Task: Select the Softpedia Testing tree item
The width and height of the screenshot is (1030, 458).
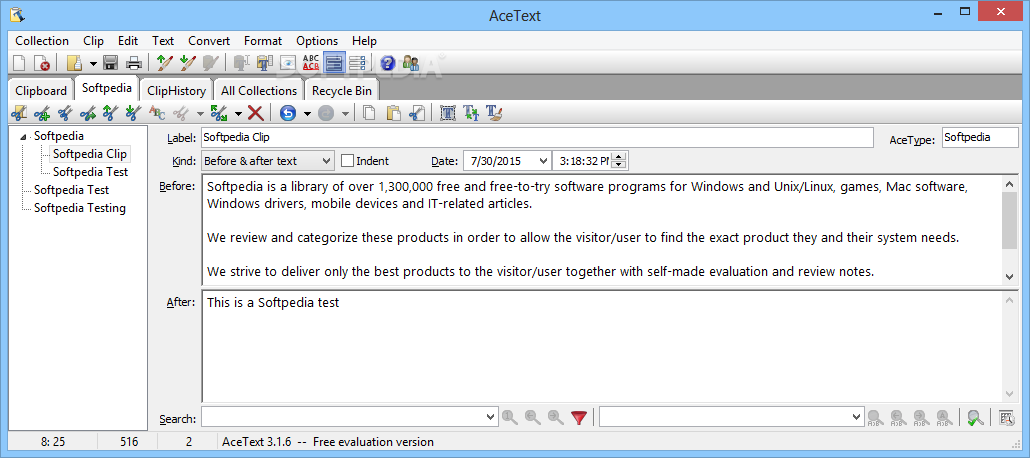Action: (79, 208)
